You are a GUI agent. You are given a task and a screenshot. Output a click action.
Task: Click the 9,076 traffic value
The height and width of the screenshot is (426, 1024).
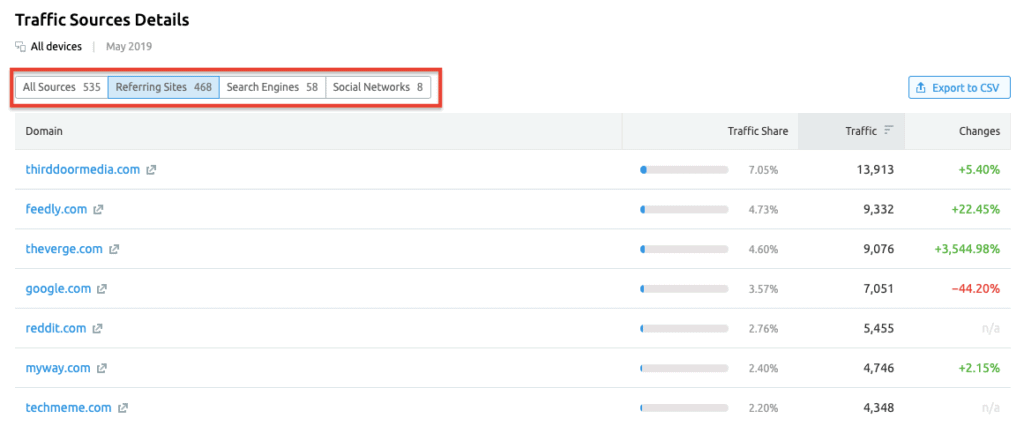(878, 250)
